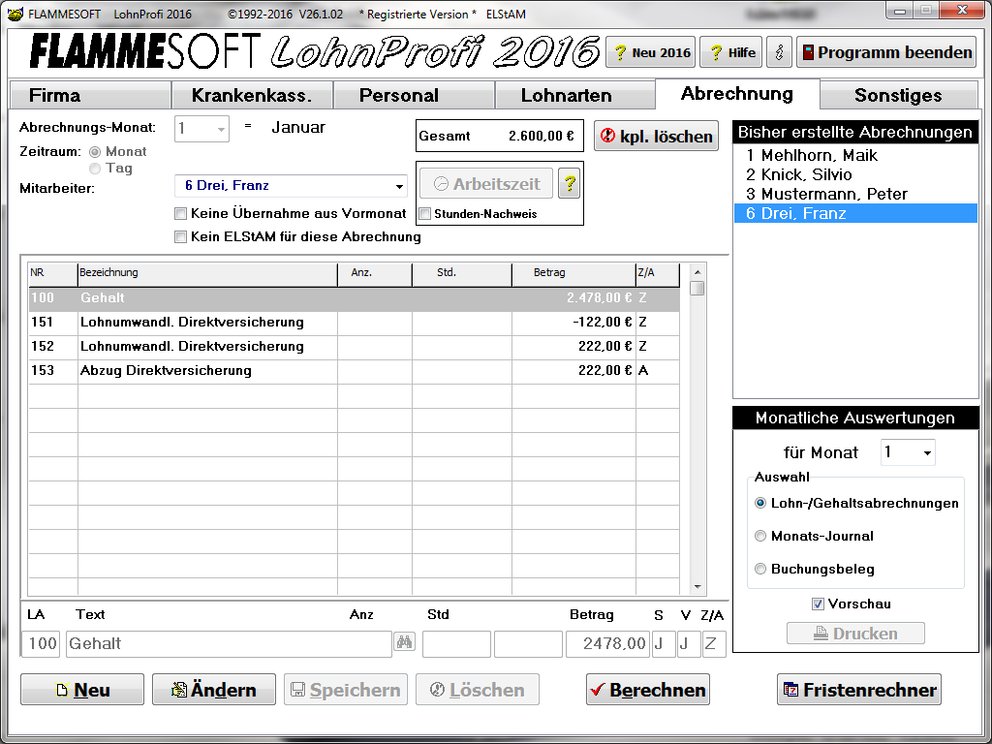Viewport: 992px width, 744px height.
Task: Click the Z/A field at bottom
Action: [x=714, y=644]
